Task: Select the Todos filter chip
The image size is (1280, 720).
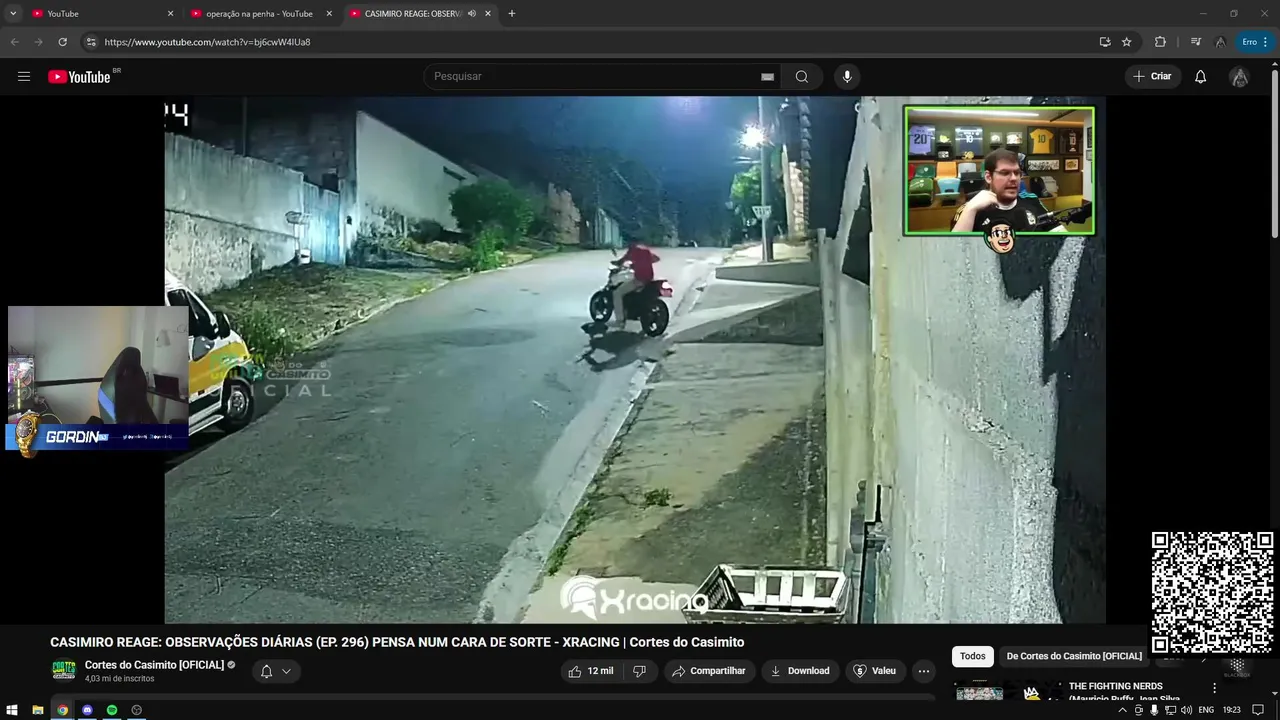Action: point(973,656)
